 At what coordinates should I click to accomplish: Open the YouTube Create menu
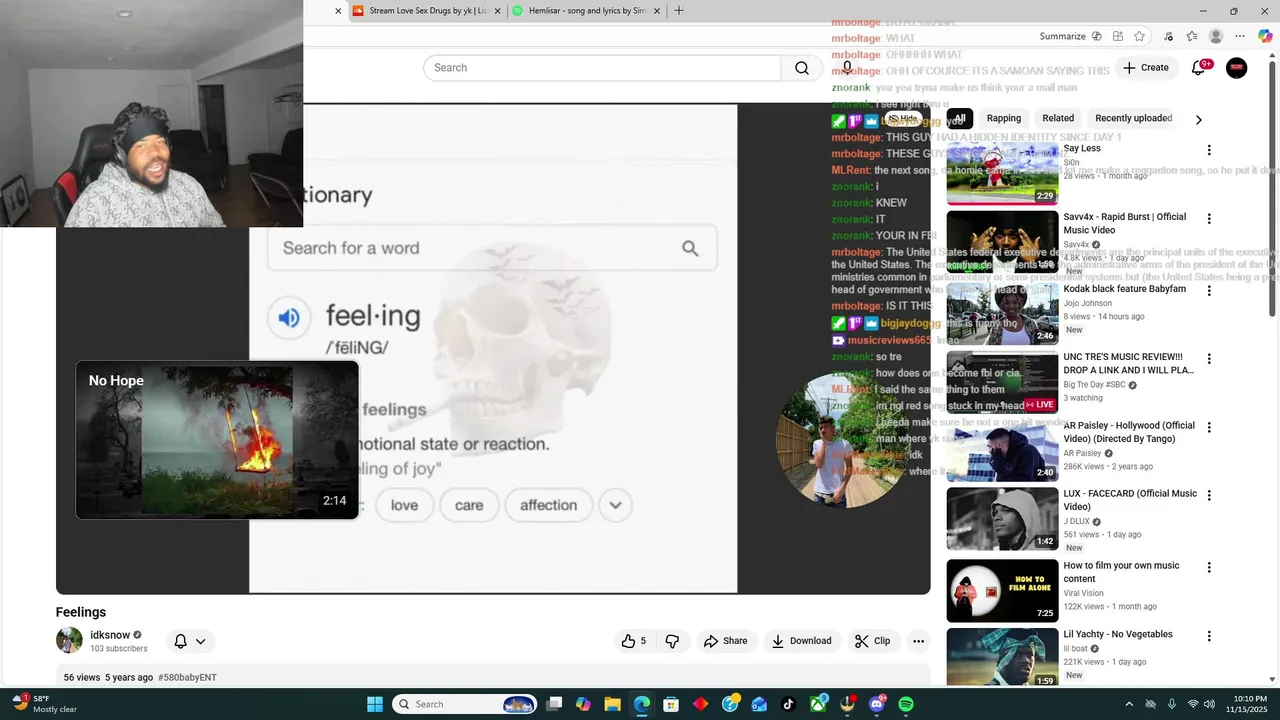[x=1145, y=68]
